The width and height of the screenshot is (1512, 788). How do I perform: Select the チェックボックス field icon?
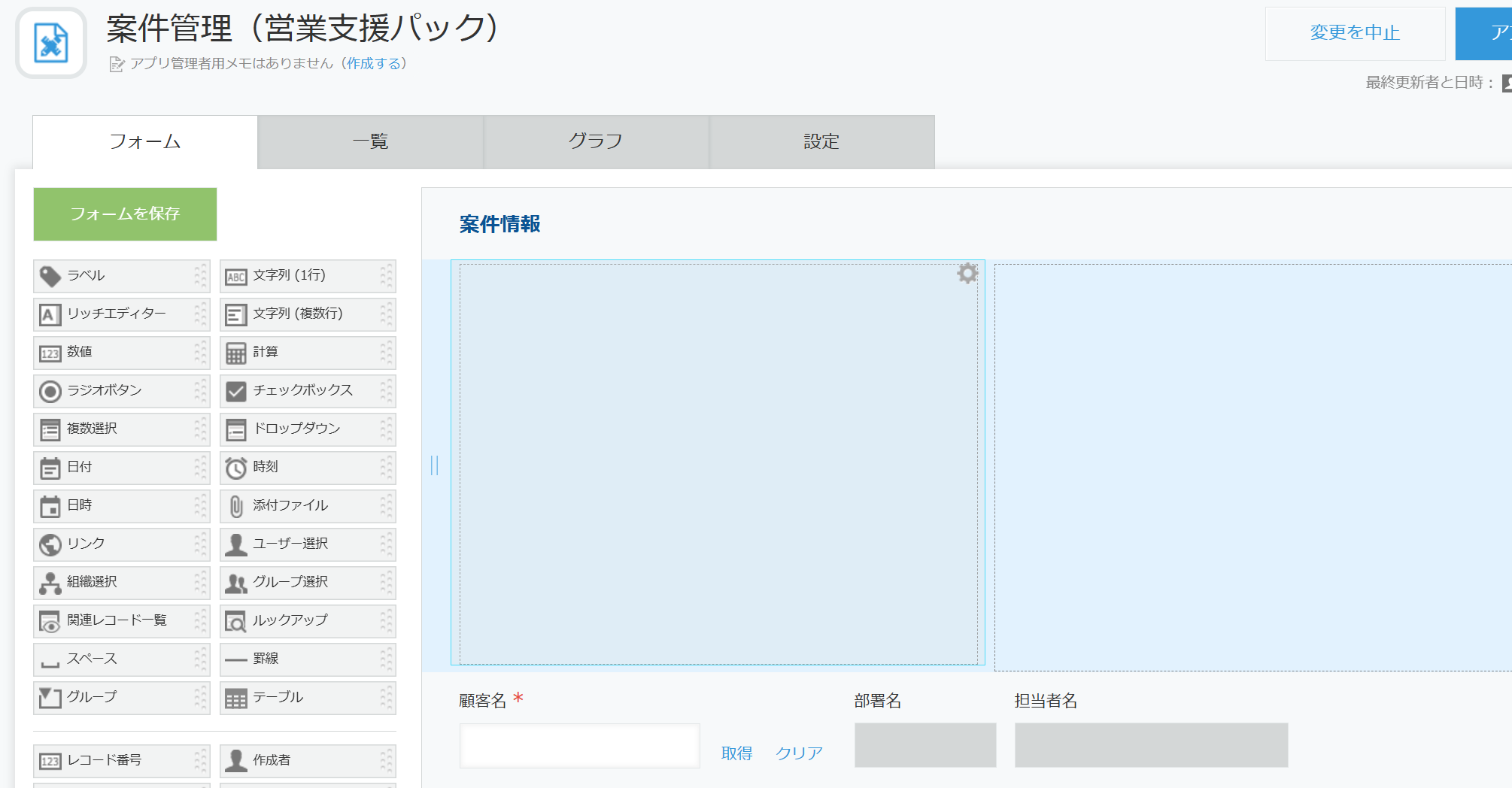236,392
